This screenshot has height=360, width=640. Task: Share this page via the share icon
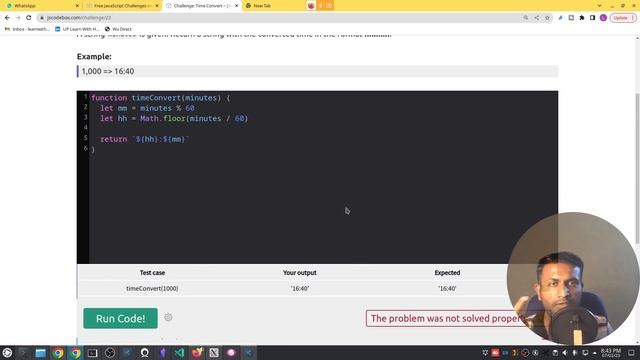[536, 18]
